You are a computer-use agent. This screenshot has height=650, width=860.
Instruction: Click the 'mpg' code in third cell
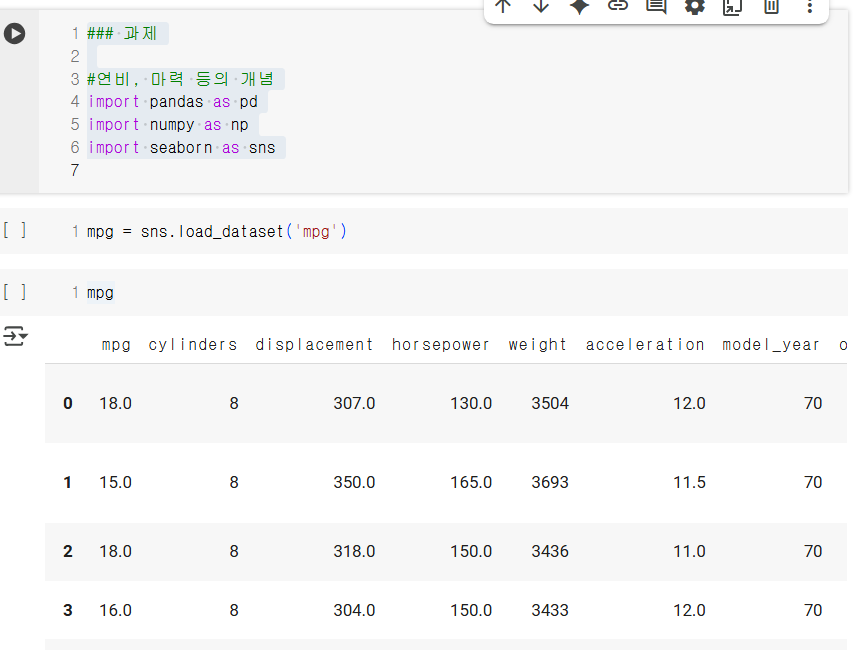tap(100, 292)
